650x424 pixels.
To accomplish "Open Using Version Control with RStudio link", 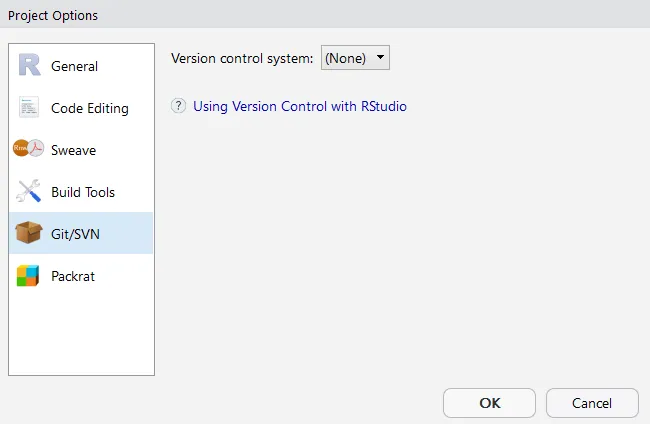I will pyautogui.click(x=300, y=106).
